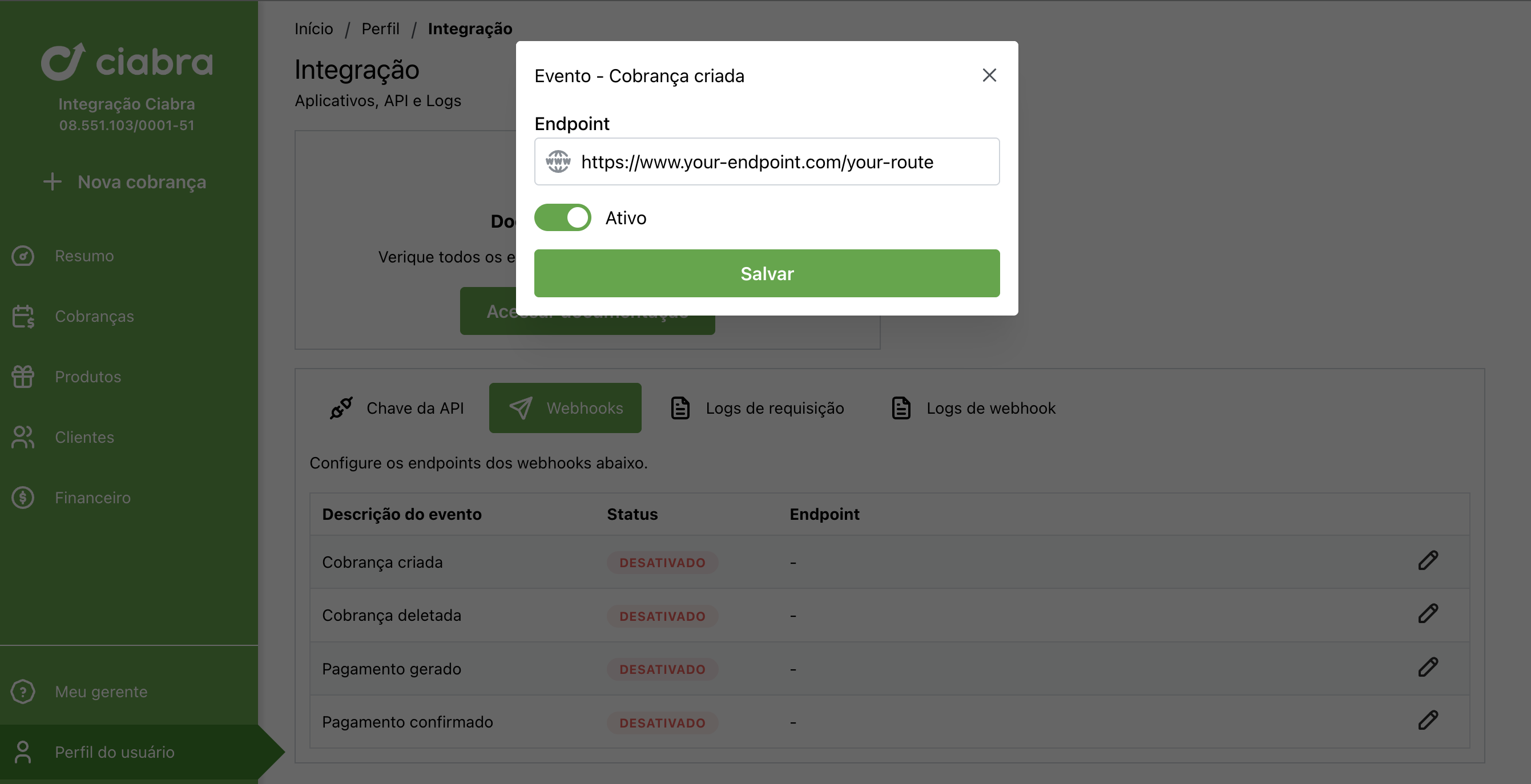The image size is (1531, 784).
Task: Click the Salvar button
Action: click(767, 273)
